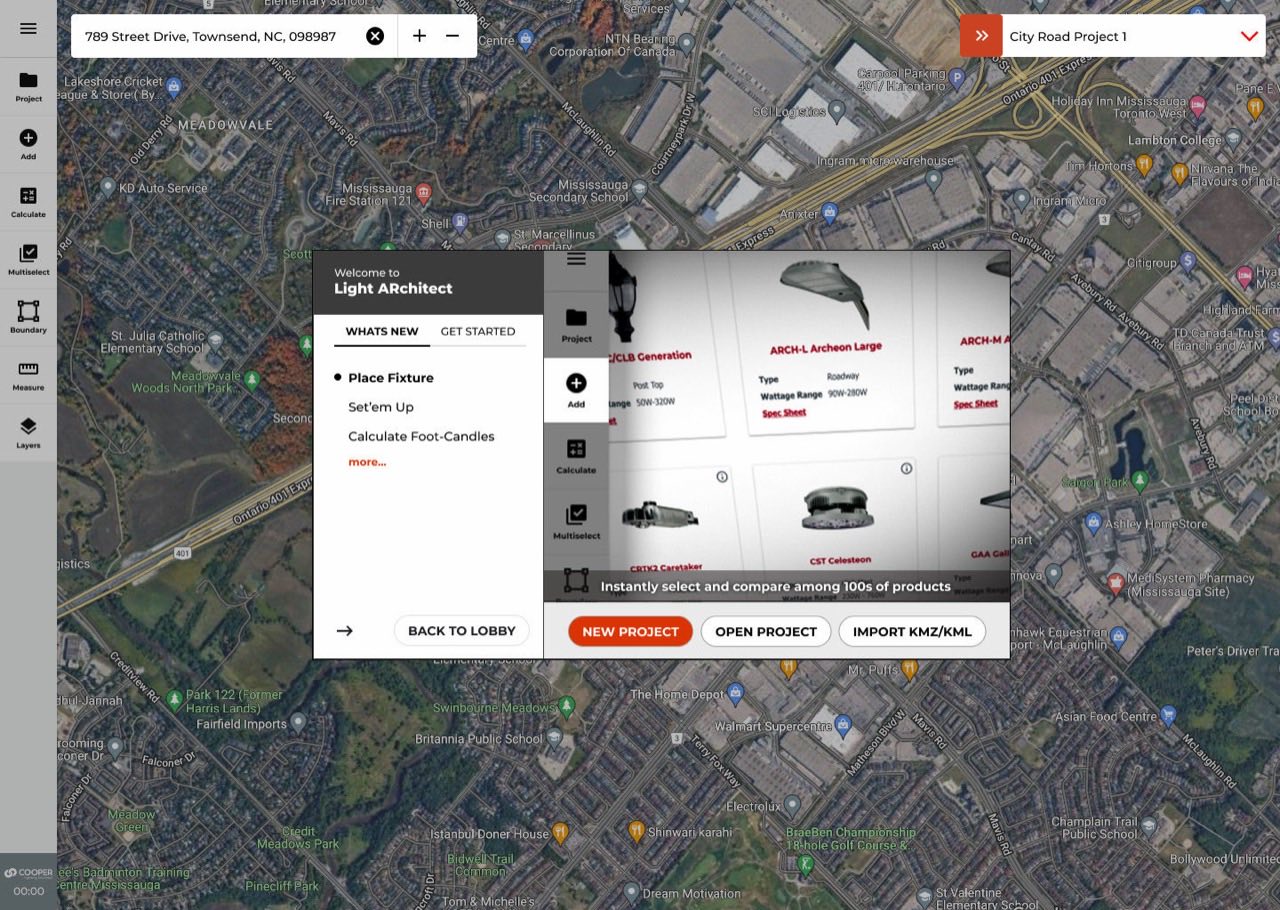Click Ashley HomeStore map marker
This screenshot has width=1280, height=910.
[x=1093, y=523]
